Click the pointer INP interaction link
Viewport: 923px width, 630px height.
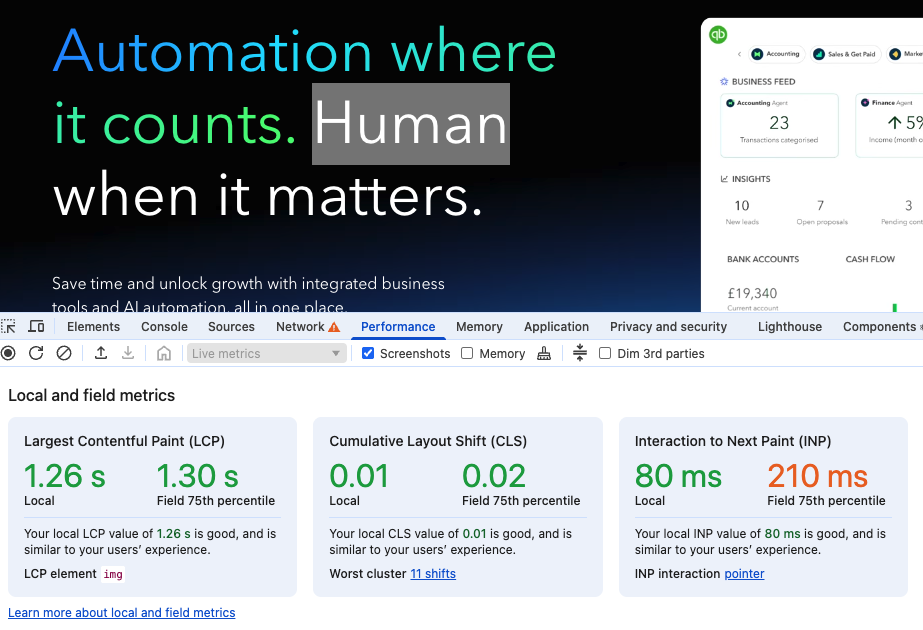click(744, 573)
